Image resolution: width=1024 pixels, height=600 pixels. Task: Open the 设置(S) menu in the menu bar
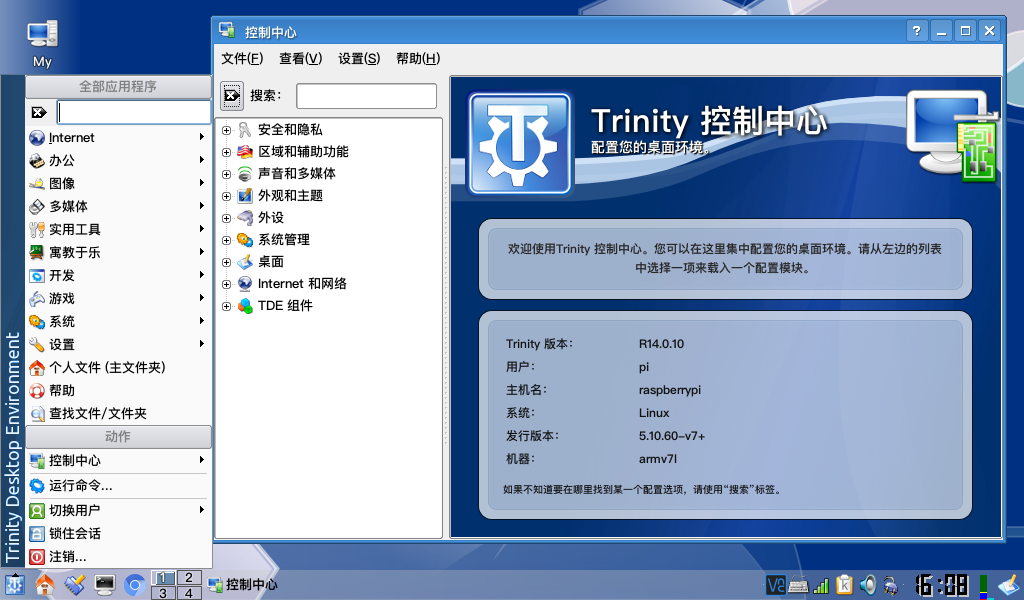coord(359,59)
